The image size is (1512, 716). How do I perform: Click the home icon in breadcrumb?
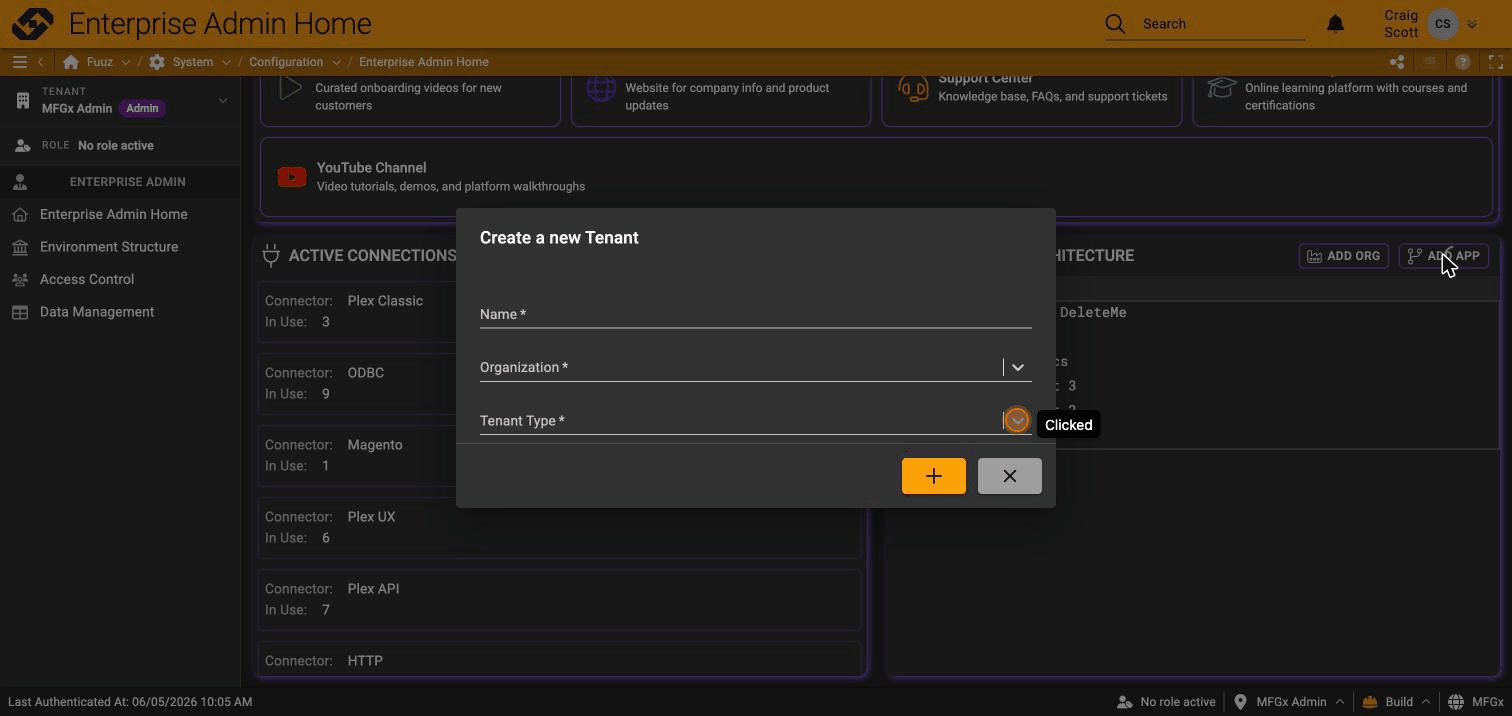pos(71,62)
